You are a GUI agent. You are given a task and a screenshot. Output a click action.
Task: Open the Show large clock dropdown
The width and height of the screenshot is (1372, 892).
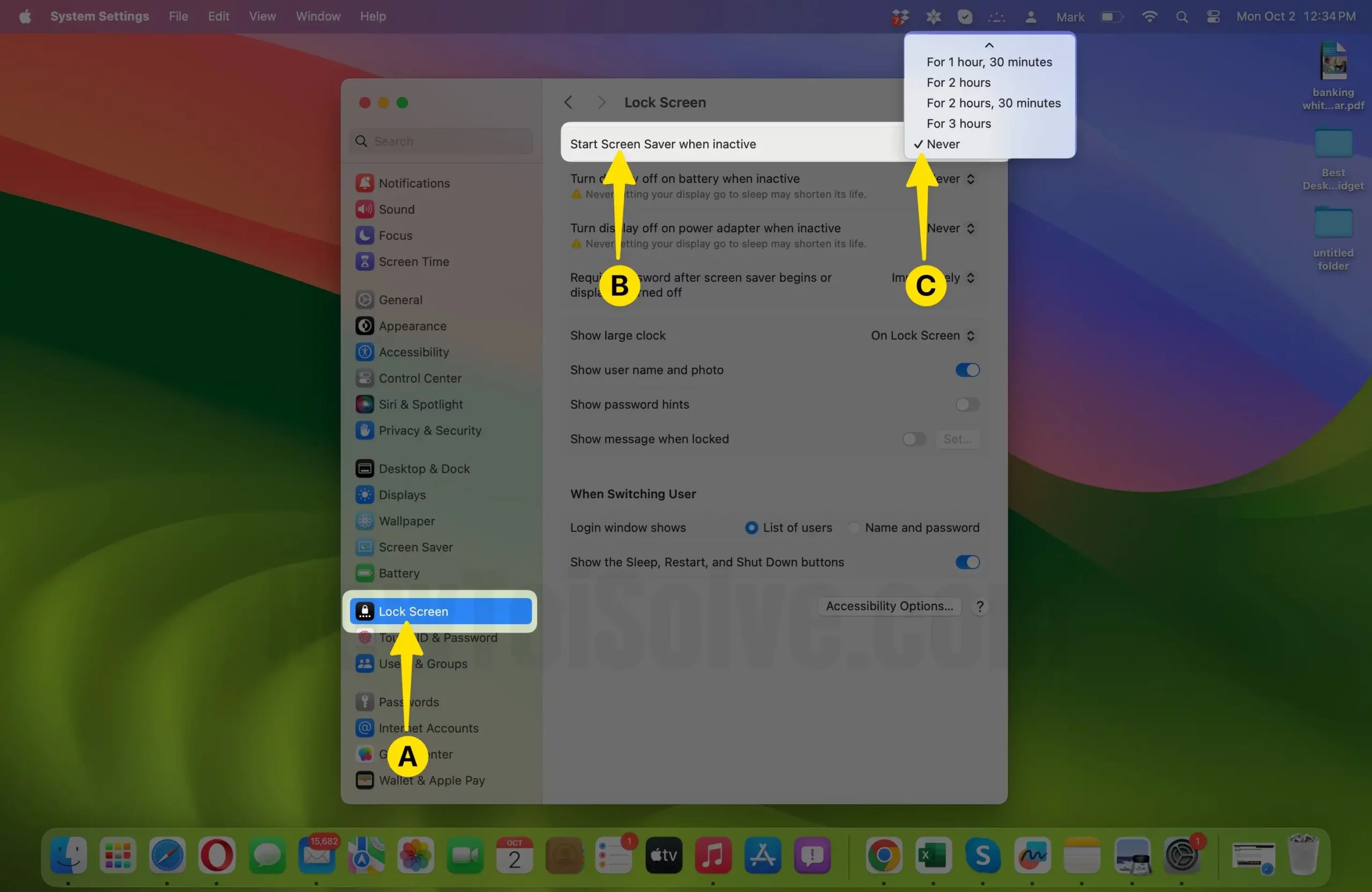click(x=922, y=335)
